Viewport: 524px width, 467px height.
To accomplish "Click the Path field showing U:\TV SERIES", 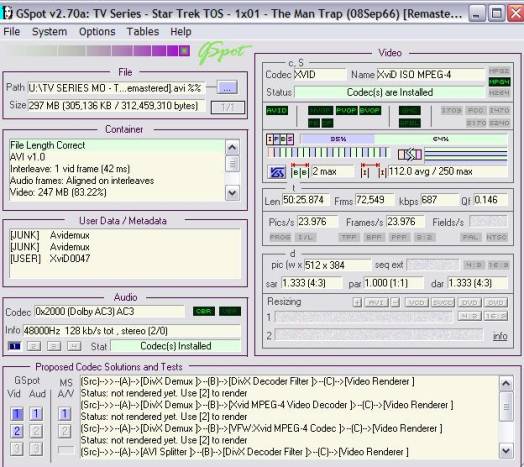I will [x=116, y=88].
